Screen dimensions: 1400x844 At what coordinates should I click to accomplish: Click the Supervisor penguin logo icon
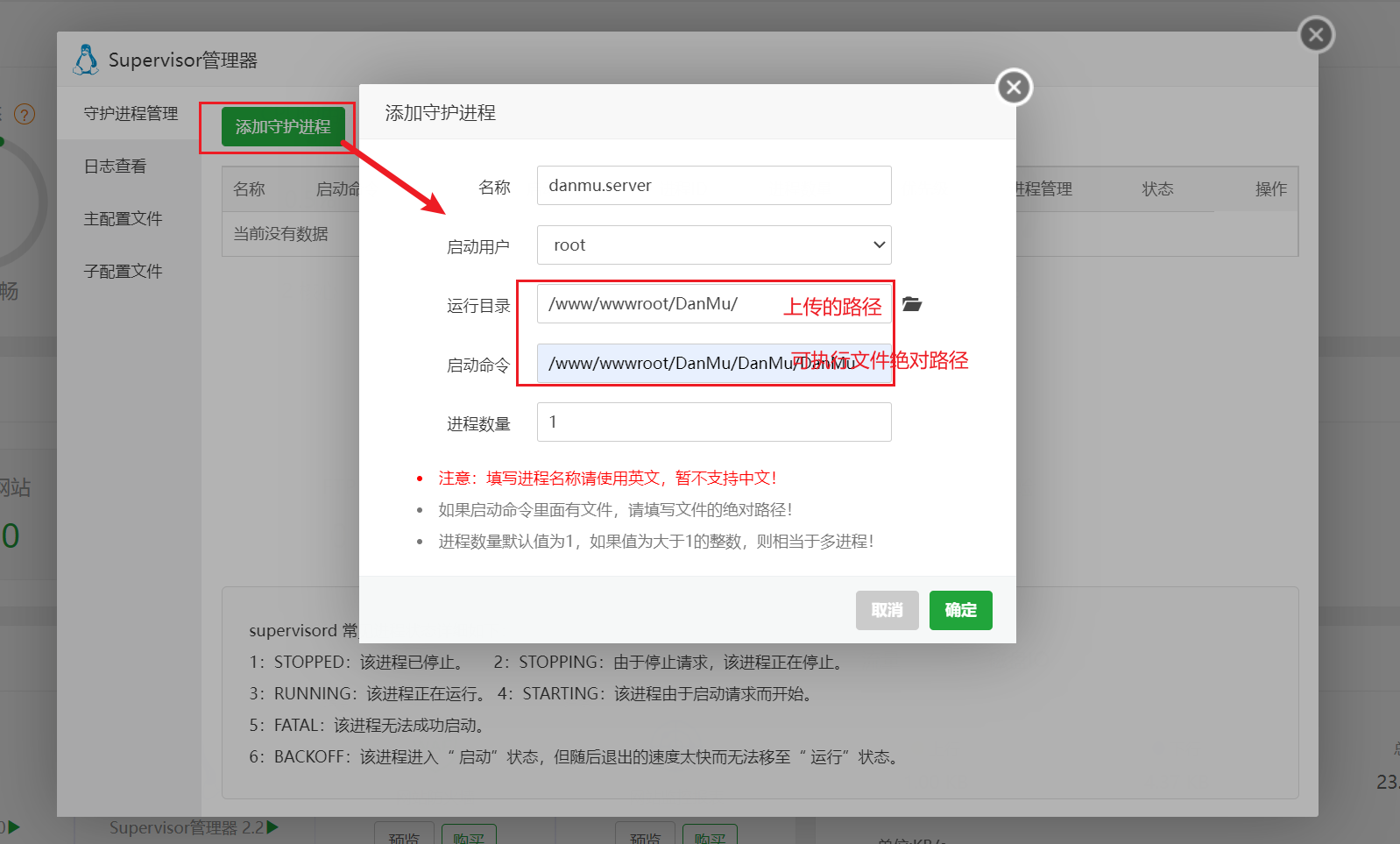coord(86,60)
